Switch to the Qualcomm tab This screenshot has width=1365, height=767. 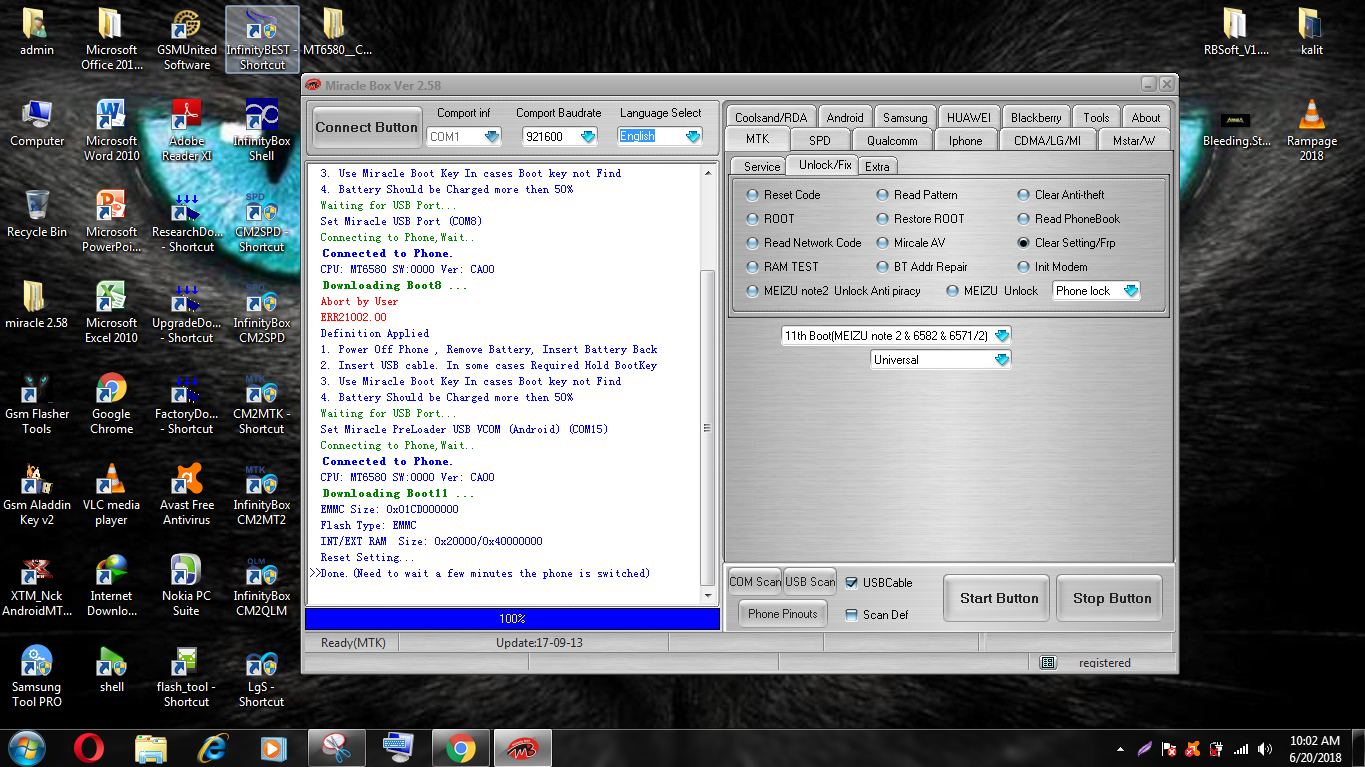[x=892, y=140]
